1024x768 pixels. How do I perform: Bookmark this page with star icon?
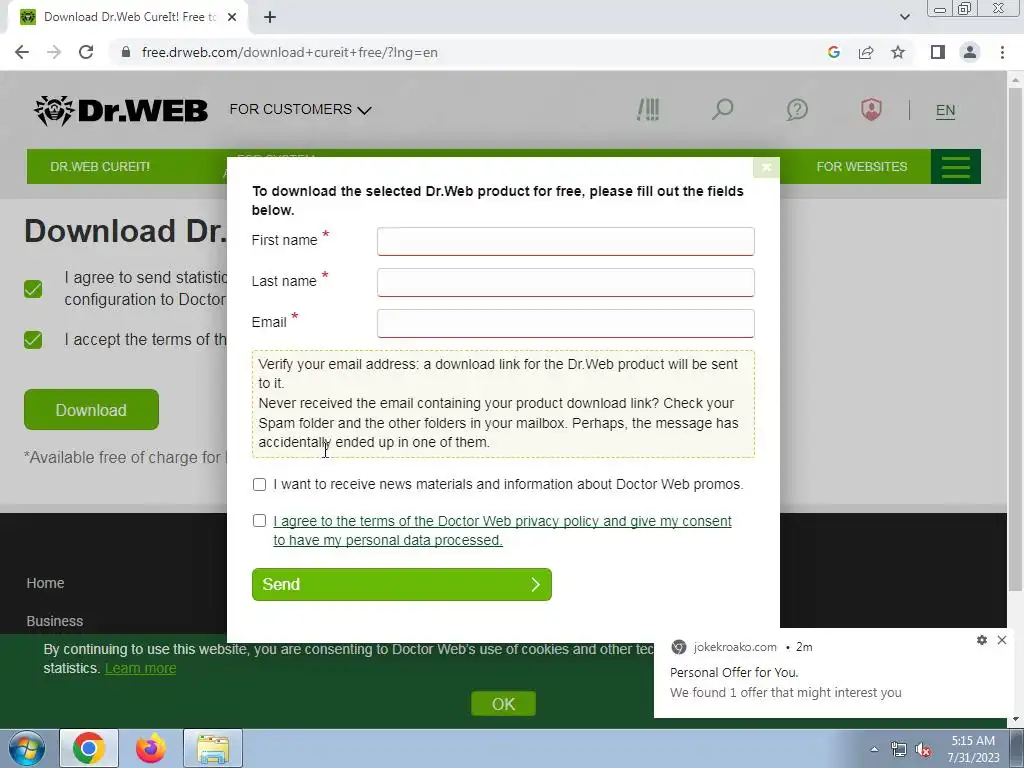tap(898, 52)
